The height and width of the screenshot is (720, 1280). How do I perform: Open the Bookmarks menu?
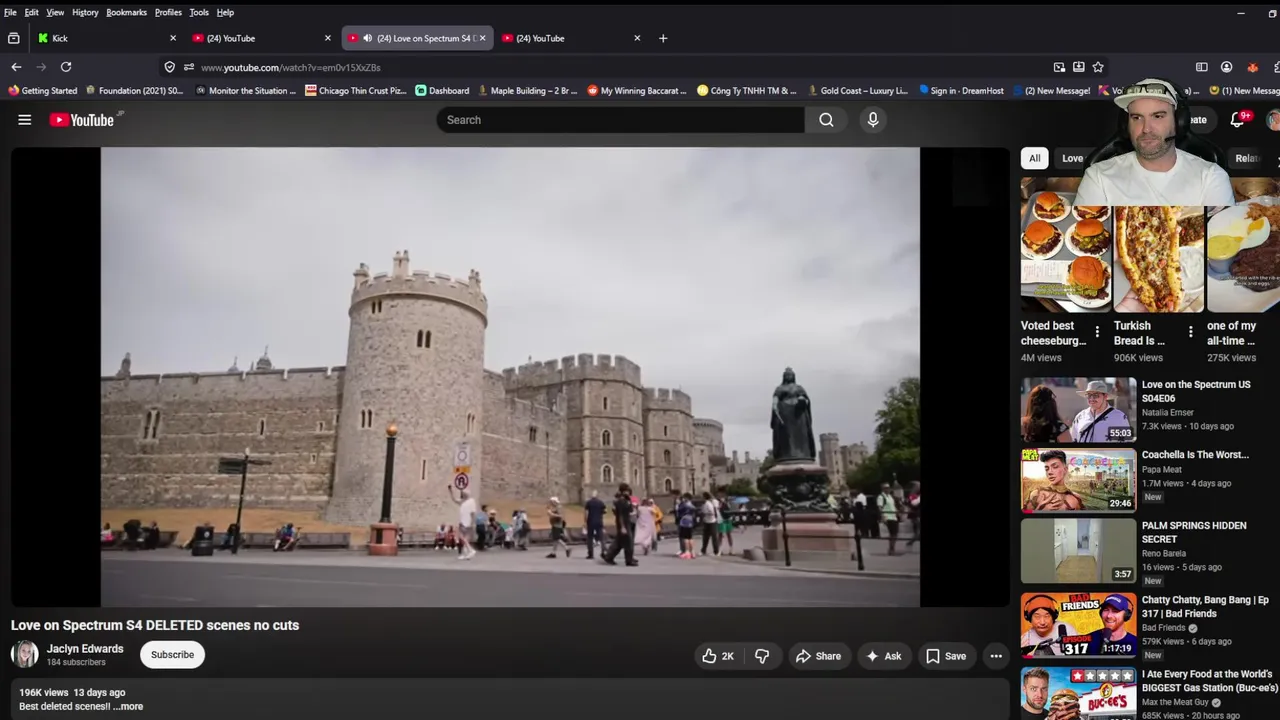pos(127,12)
